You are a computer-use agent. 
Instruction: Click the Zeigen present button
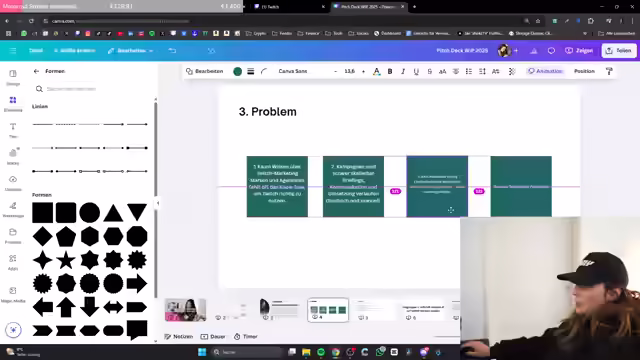pyautogui.click(x=579, y=51)
